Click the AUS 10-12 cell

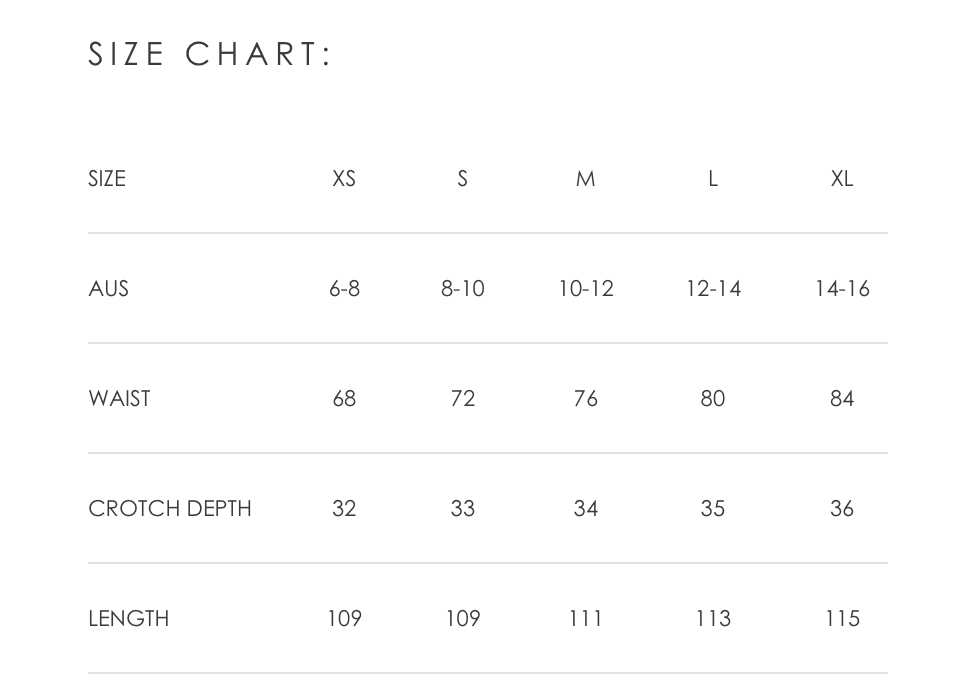586,289
